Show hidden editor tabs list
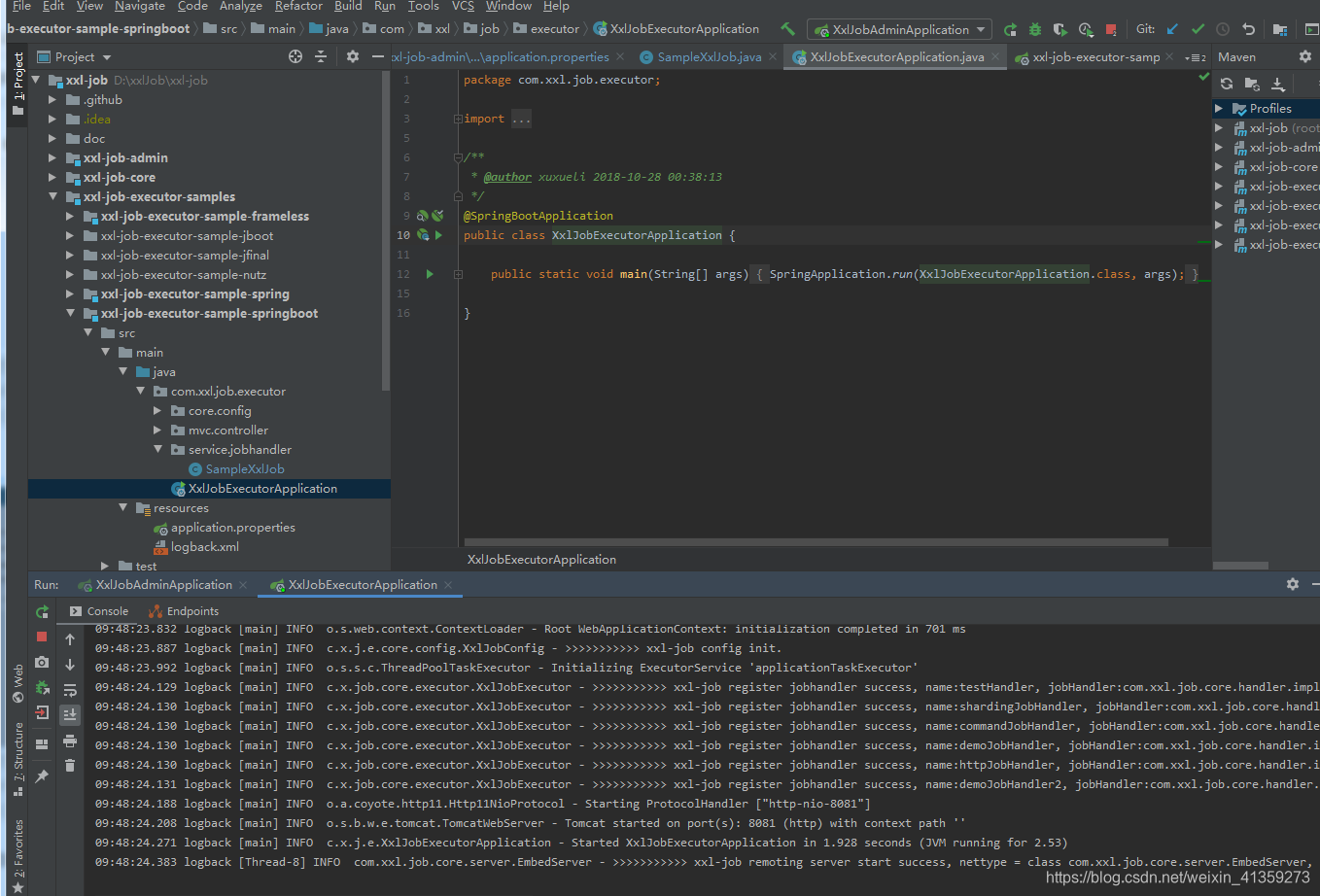 pyautogui.click(x=1196, y=58)
